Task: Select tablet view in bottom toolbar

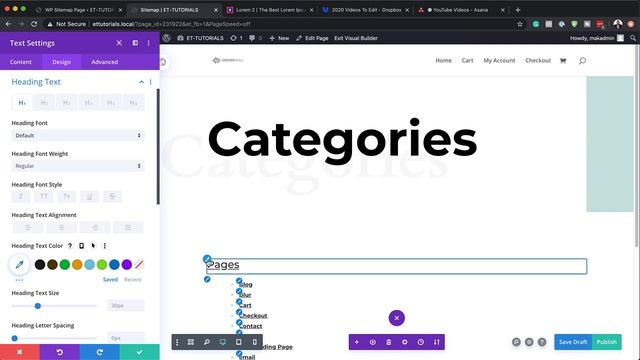Action: (238, 342)
